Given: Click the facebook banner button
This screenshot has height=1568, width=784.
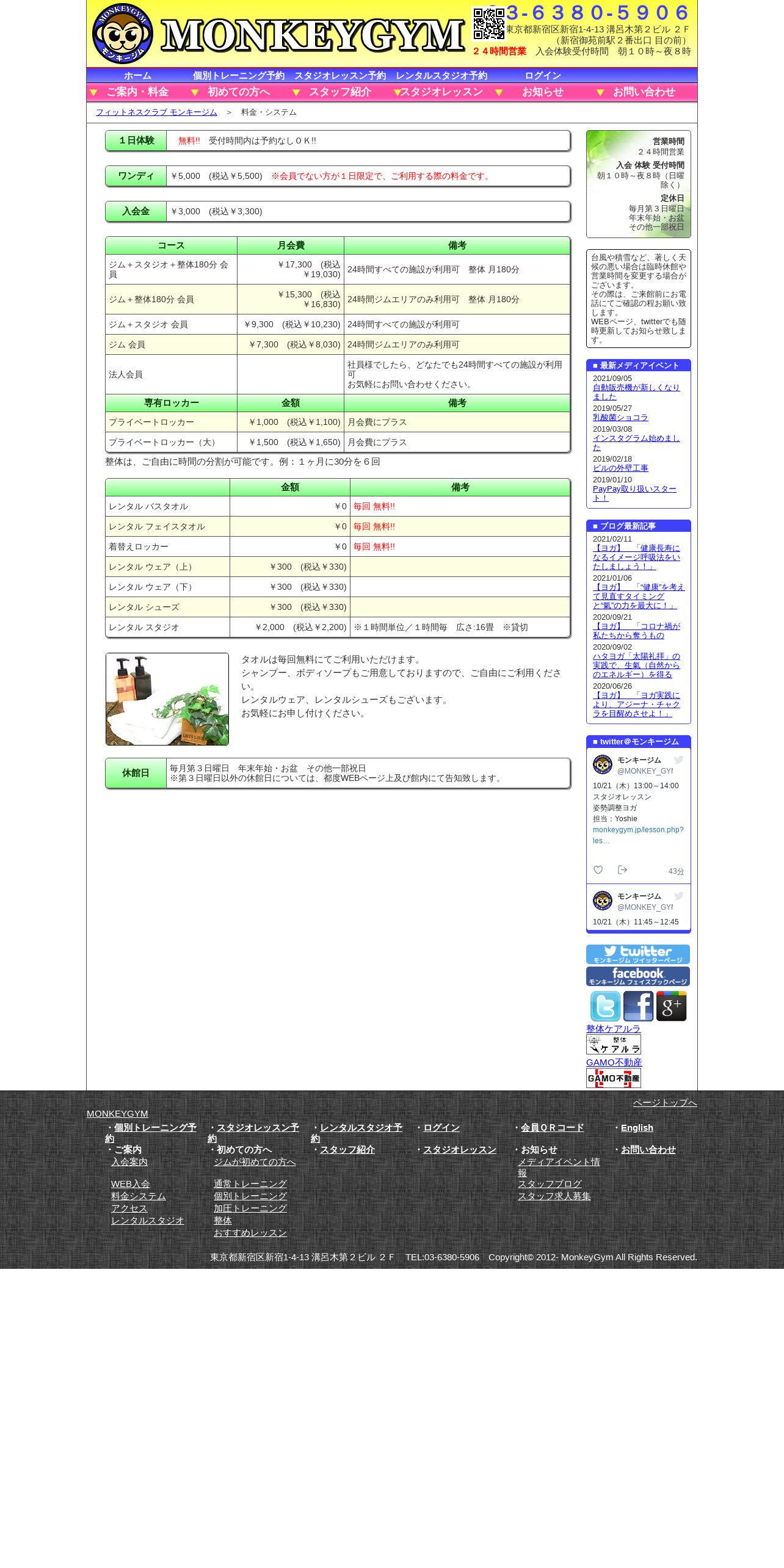Looking at the screenshot, I should 638,976.
